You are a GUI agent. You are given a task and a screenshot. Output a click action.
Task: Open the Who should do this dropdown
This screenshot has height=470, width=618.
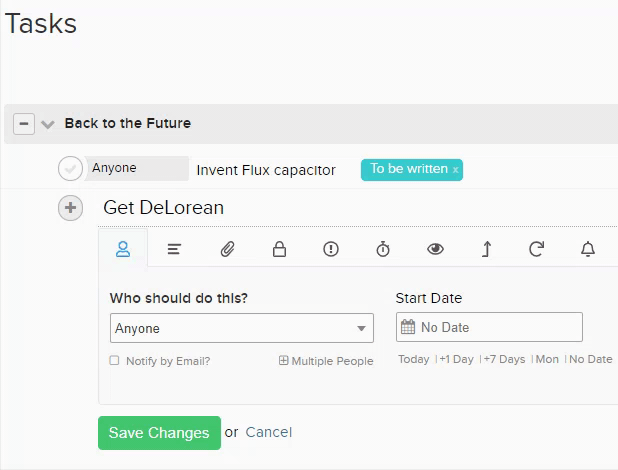pos(242,328)
